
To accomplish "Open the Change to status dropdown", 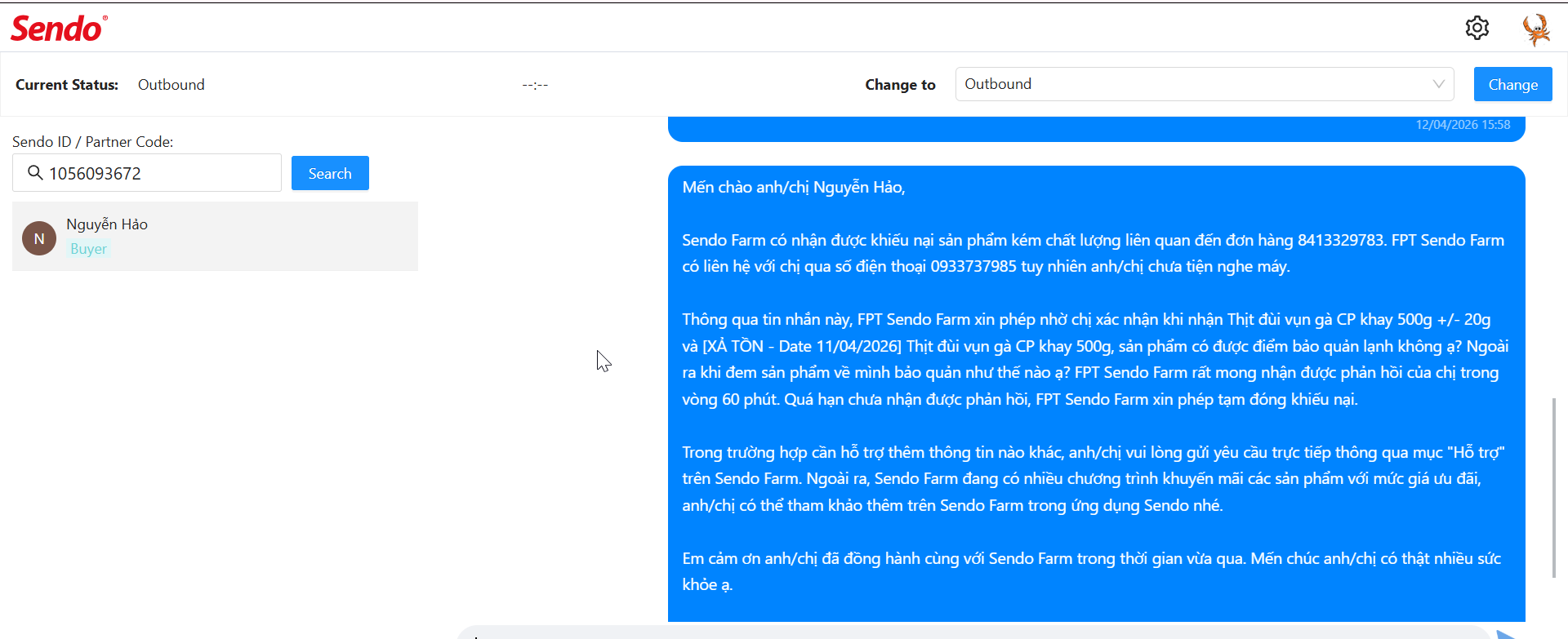I will (1205, 84).
